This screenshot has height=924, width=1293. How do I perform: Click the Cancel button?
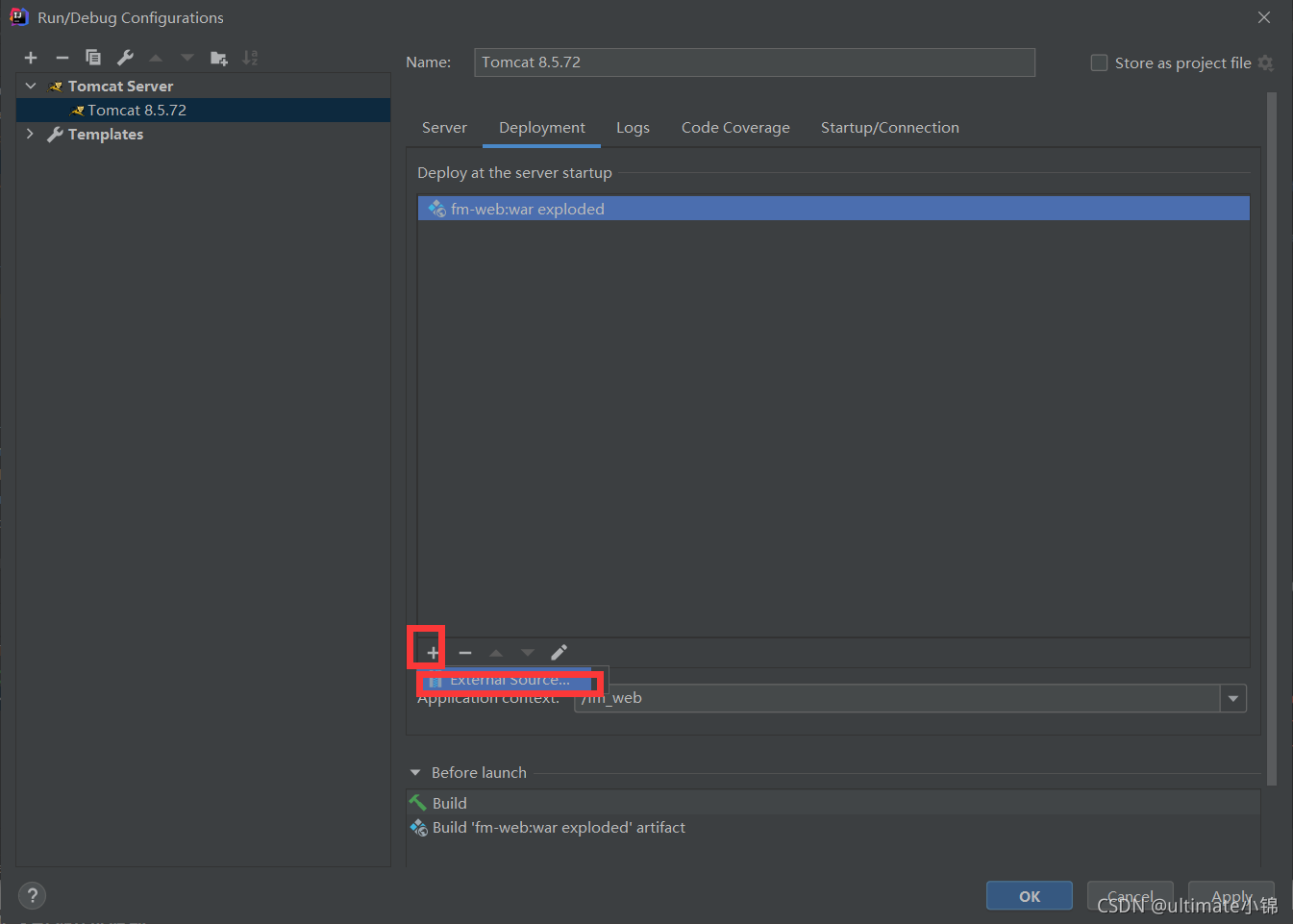tap(1131, 896)
